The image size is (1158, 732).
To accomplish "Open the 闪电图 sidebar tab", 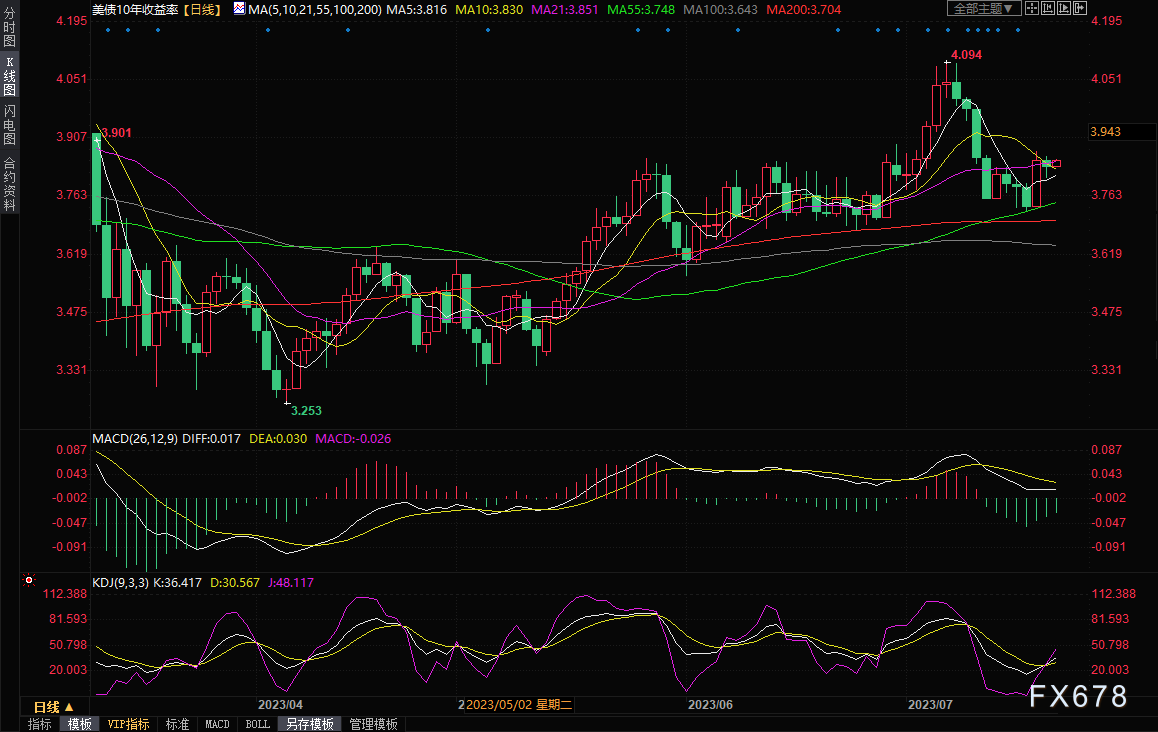I will [10, 125].
